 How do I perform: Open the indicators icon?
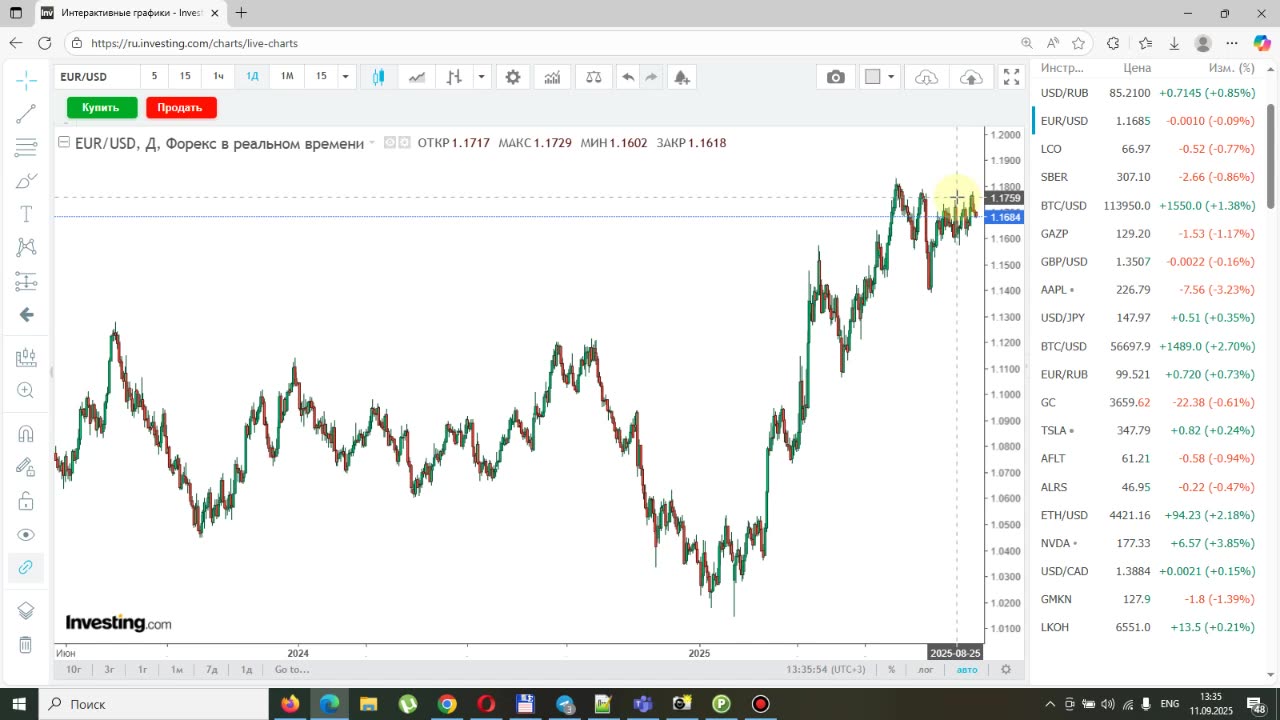[x=552, y=77]
